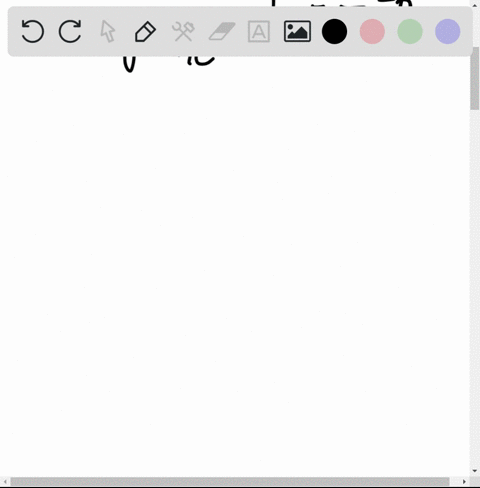The image size is (480, 488).
Task: Pick the green ink color
Action: coord(410,31)
